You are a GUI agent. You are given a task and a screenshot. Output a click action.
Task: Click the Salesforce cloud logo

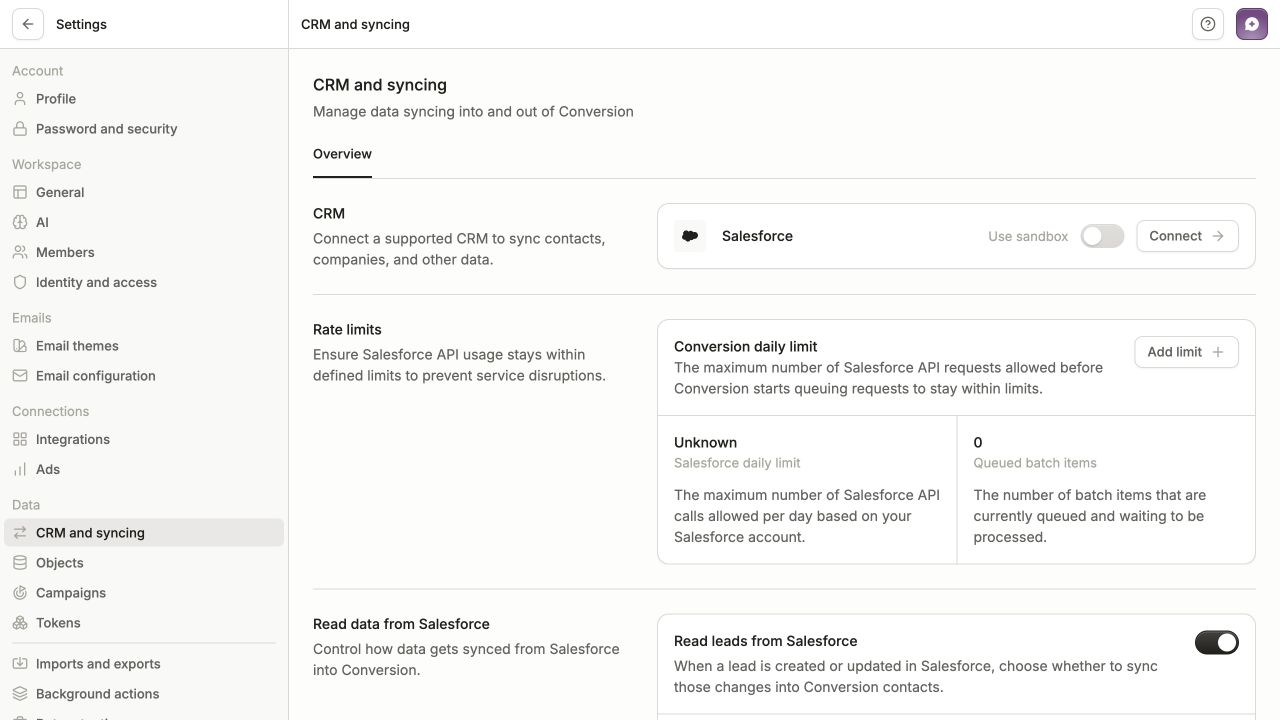click(690, 236)
